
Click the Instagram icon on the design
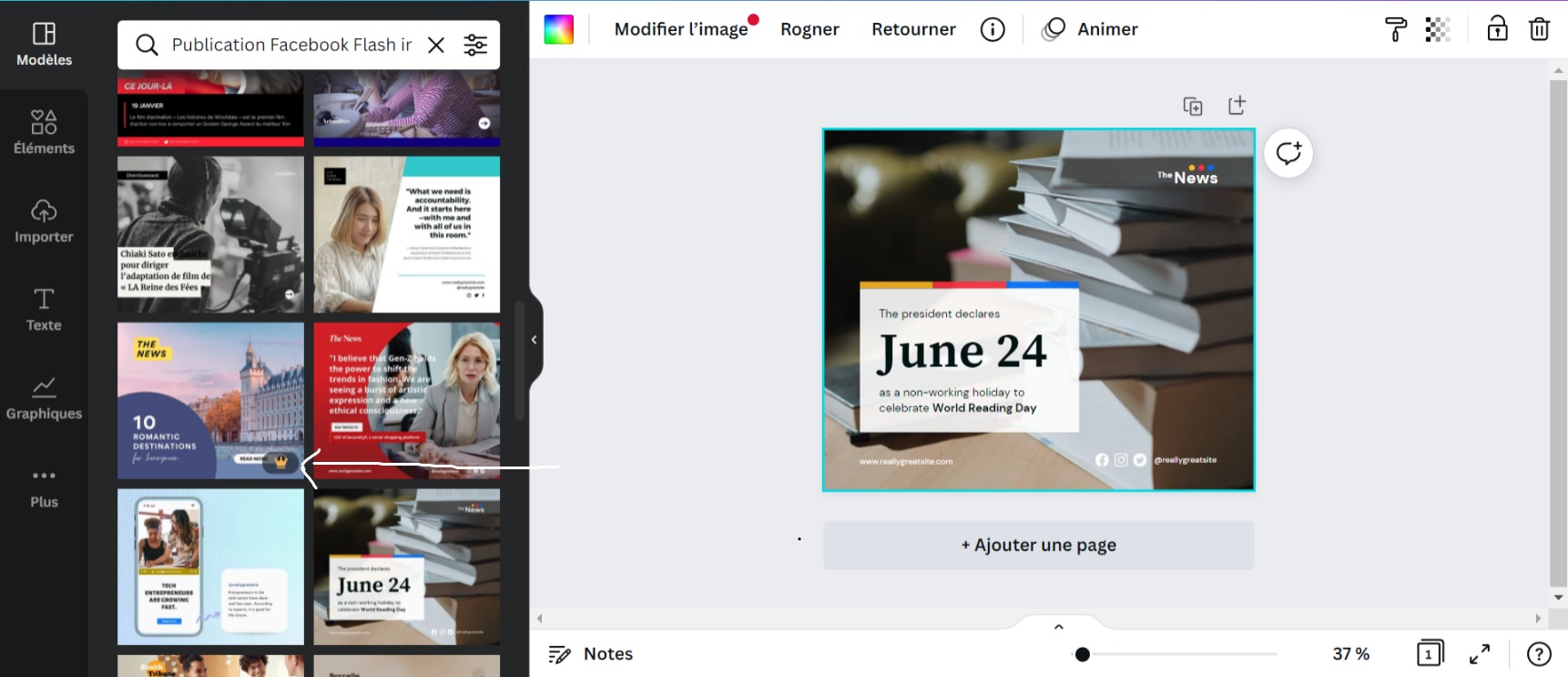pyautogui.click(x=1121, y=460)
